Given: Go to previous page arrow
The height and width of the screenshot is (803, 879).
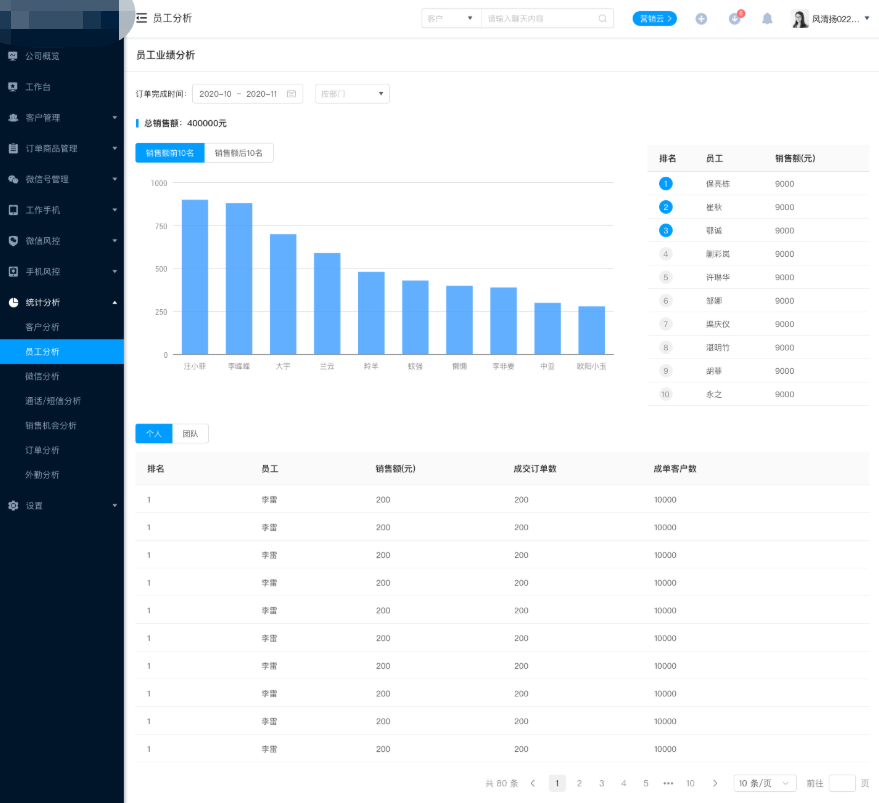Looking at the screenshot, I should pyautogui.click(x=533, y=783).
